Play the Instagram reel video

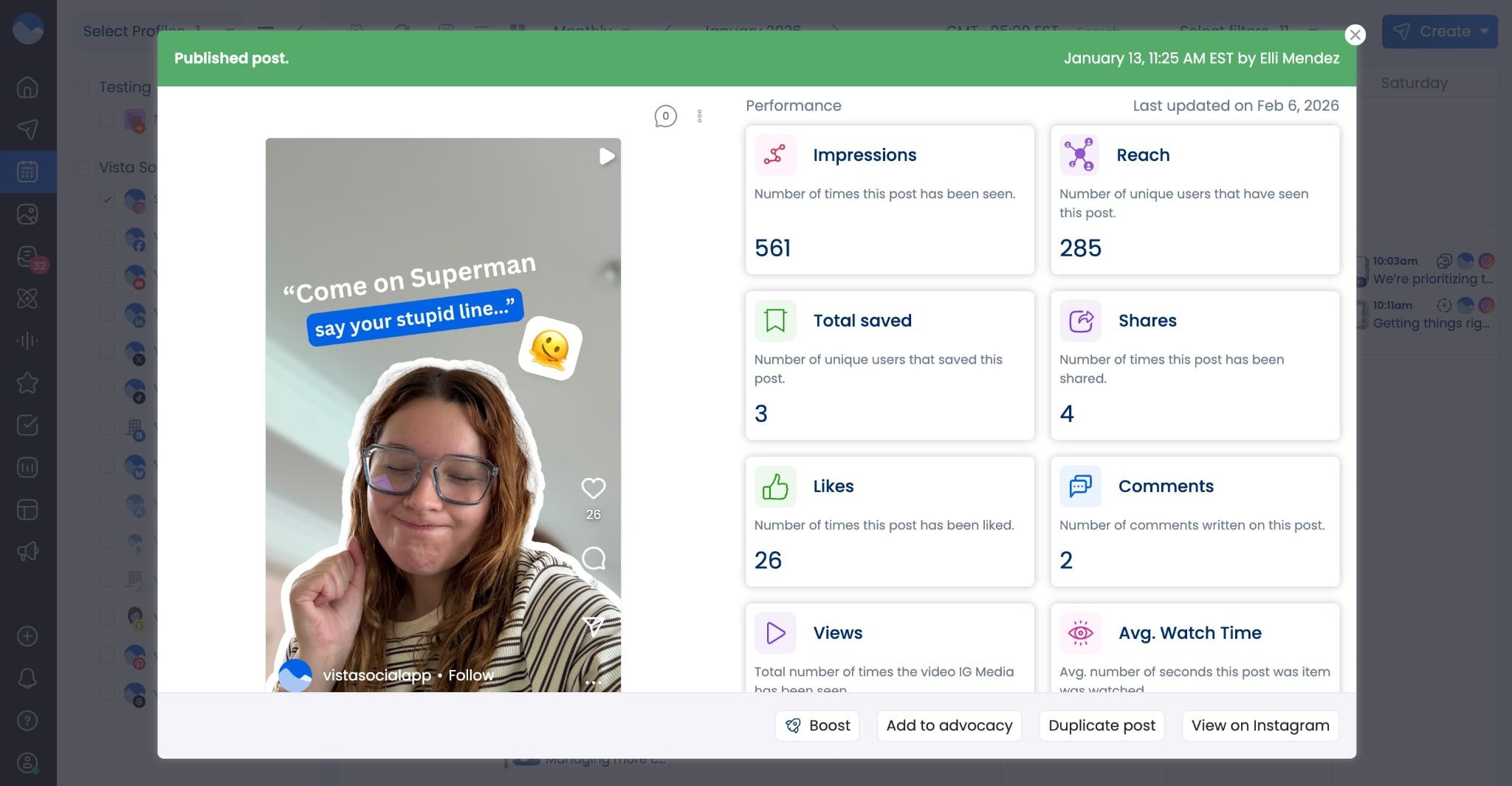pyautogui.click(x=606, y=157)
